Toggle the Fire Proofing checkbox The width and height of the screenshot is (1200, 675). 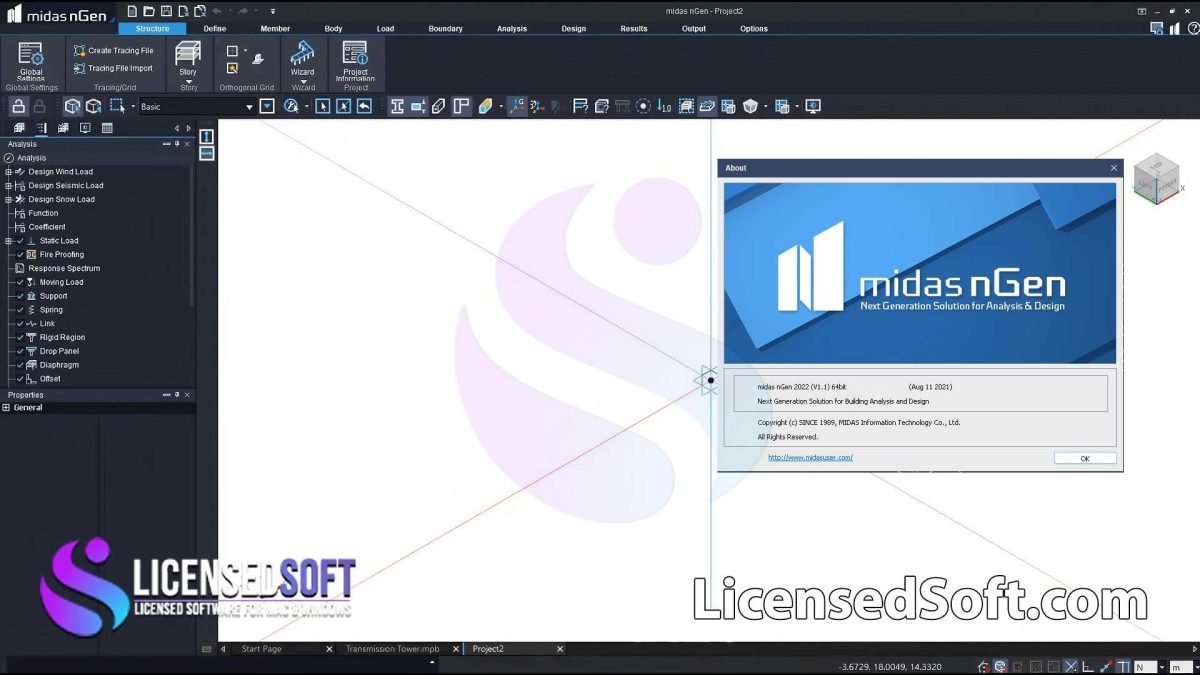pyautogui.click(x=20, y=255)
